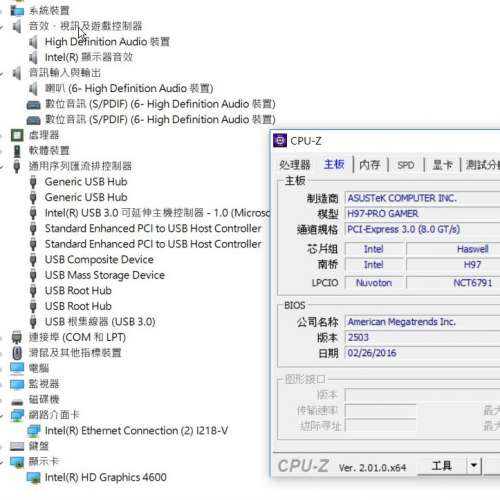The height and width of the screenshot is (500, 500).
Task: Select the Intel(R) Ethernet Connection I218-V icon
Action: pos(33,431)
